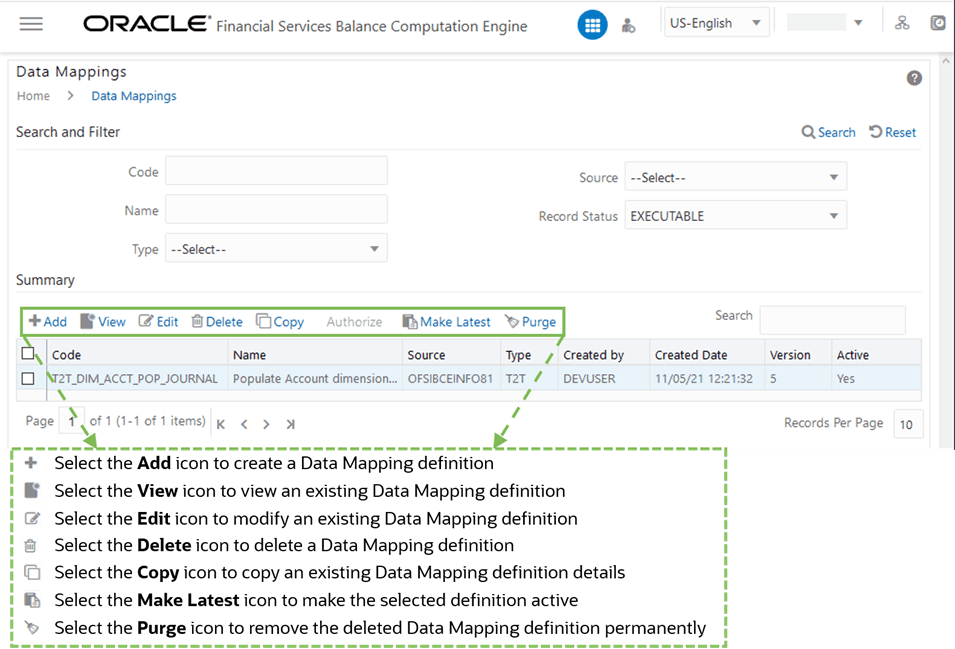Click the Code filter input field
955x649 pixels.
(x=276, y=170)
